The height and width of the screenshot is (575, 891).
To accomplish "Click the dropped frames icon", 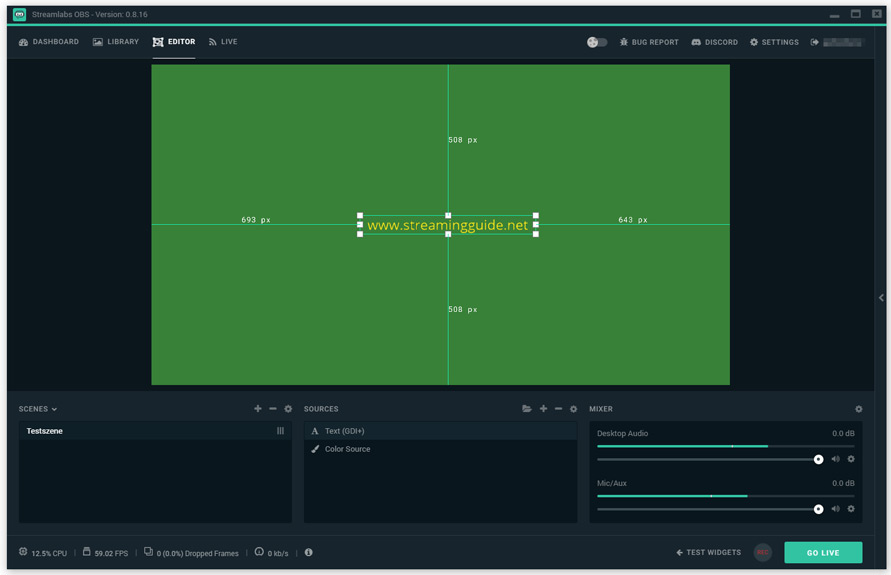I will tap(148, 552).
